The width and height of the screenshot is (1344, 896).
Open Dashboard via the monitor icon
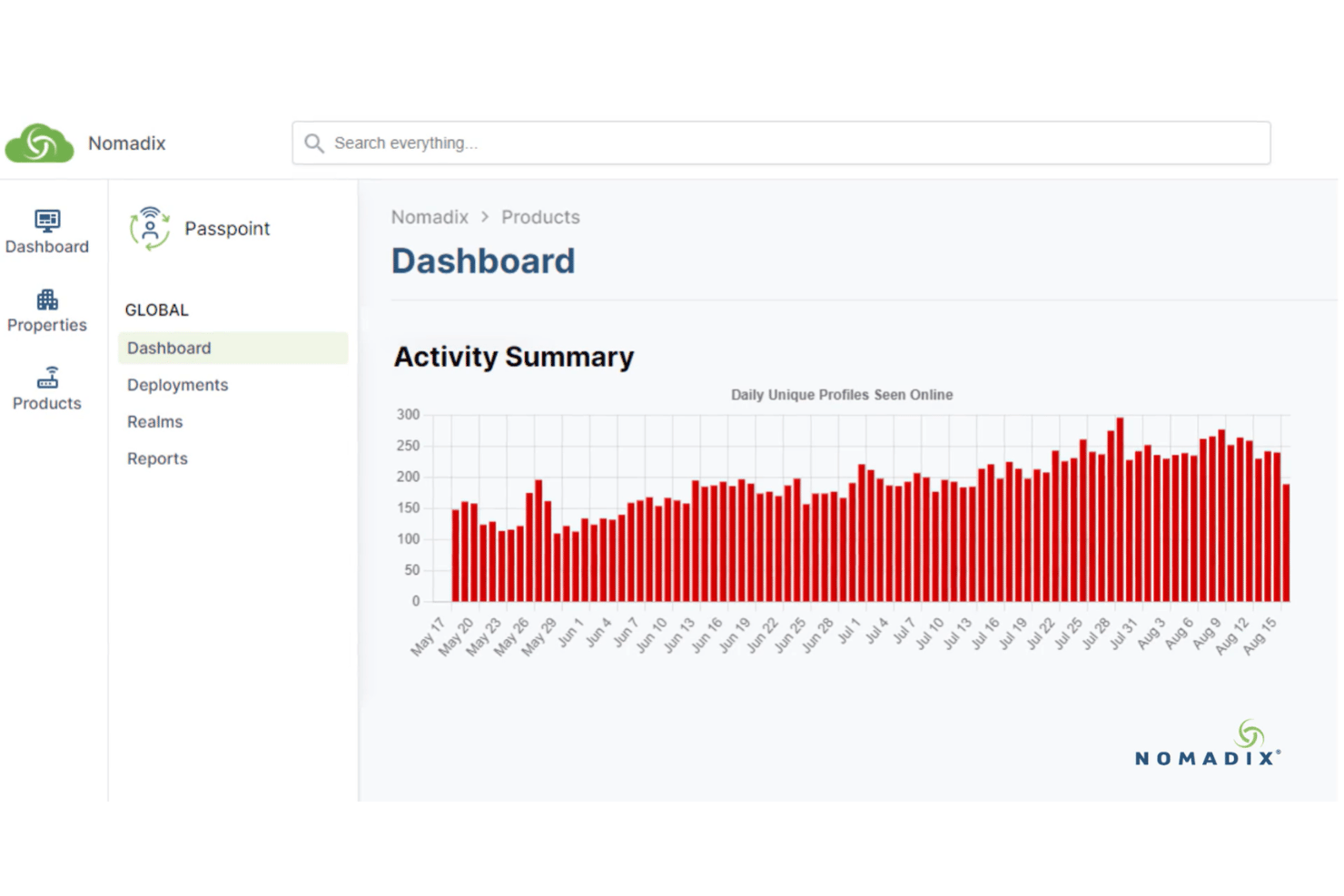(47, 221)
